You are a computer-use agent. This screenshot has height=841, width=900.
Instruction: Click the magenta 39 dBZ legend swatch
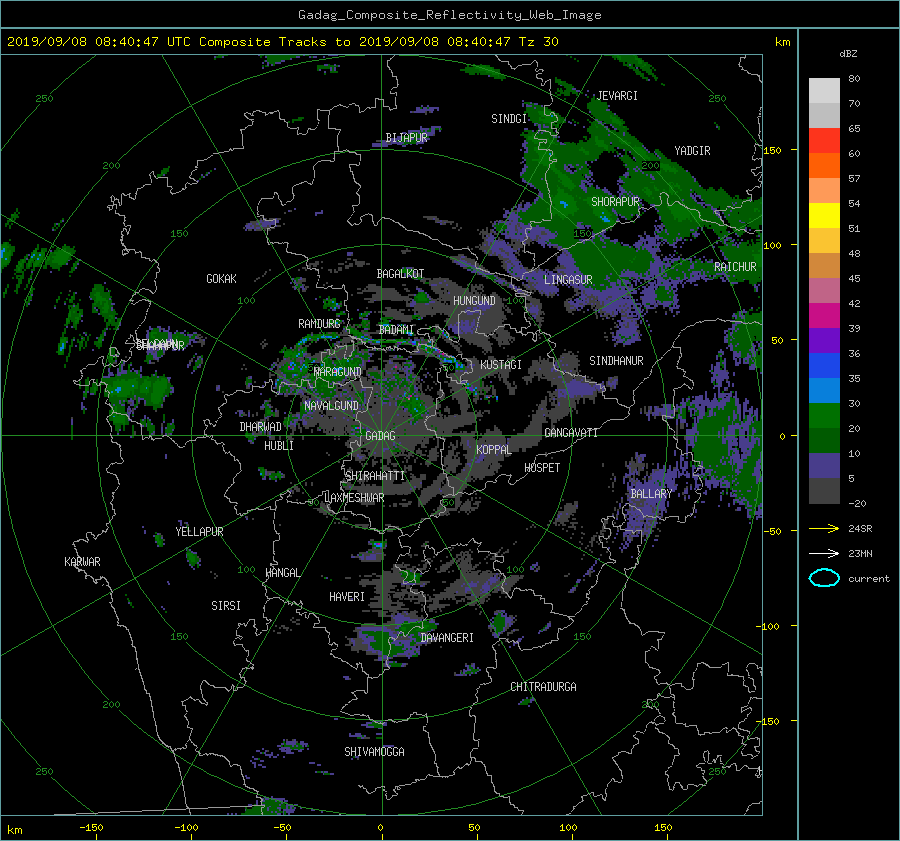pyautogui.click(x=824, y=315)
